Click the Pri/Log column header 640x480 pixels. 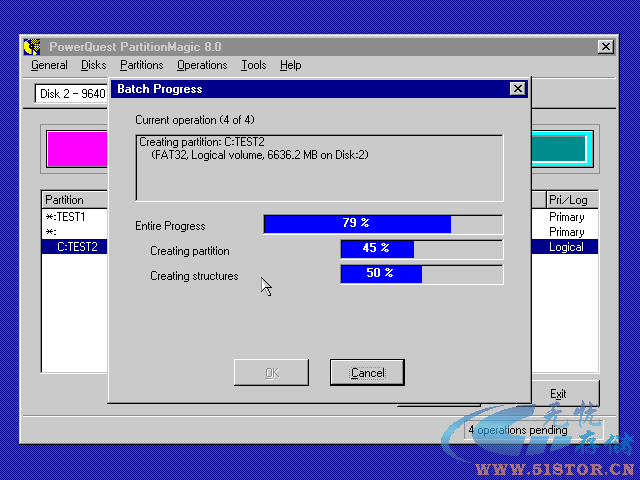tap(569, 200)
